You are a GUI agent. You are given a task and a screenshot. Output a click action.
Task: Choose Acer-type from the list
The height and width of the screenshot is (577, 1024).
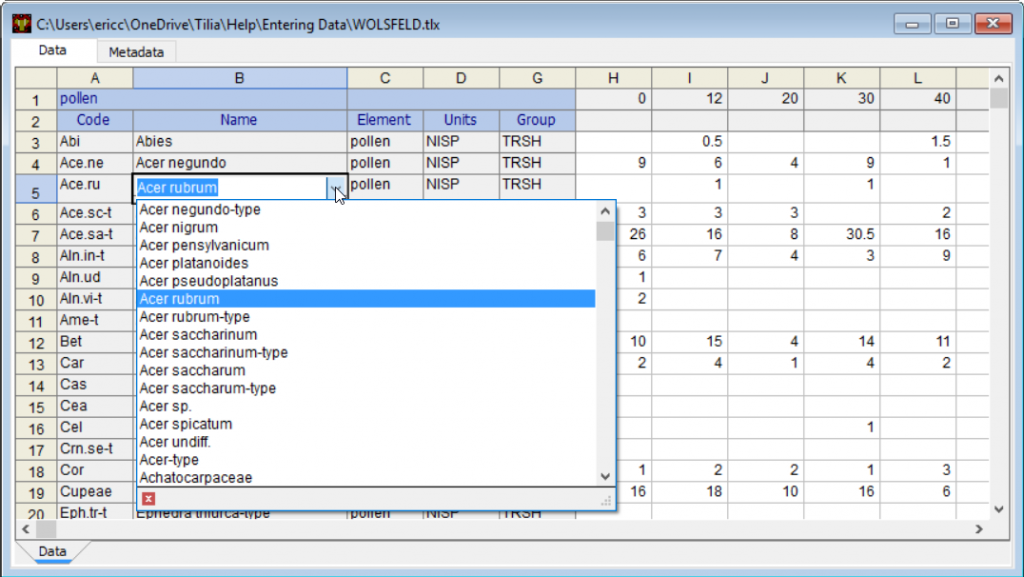click(366, 460)
